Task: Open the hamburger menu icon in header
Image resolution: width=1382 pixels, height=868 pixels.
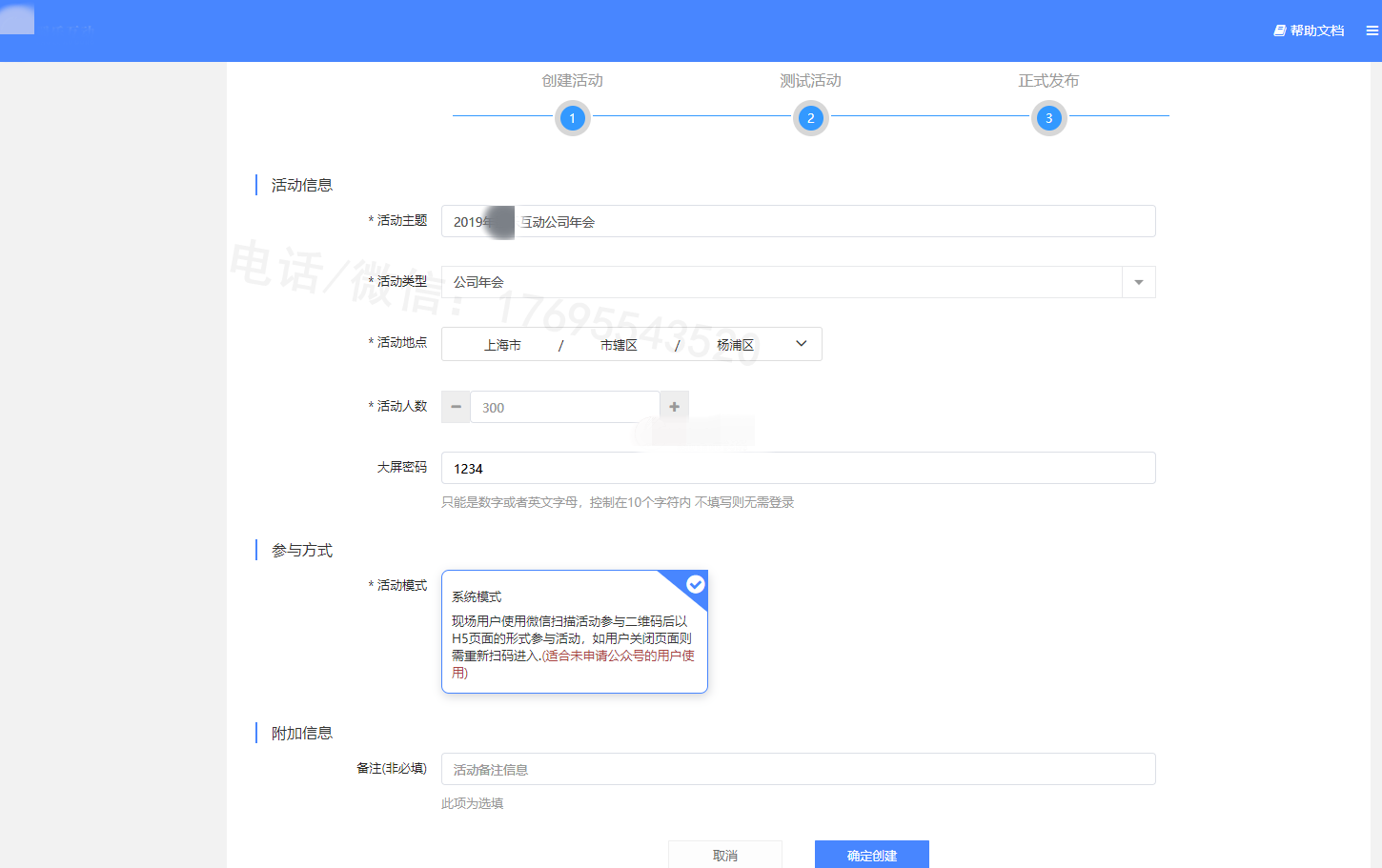Action: click(1372, 30)
